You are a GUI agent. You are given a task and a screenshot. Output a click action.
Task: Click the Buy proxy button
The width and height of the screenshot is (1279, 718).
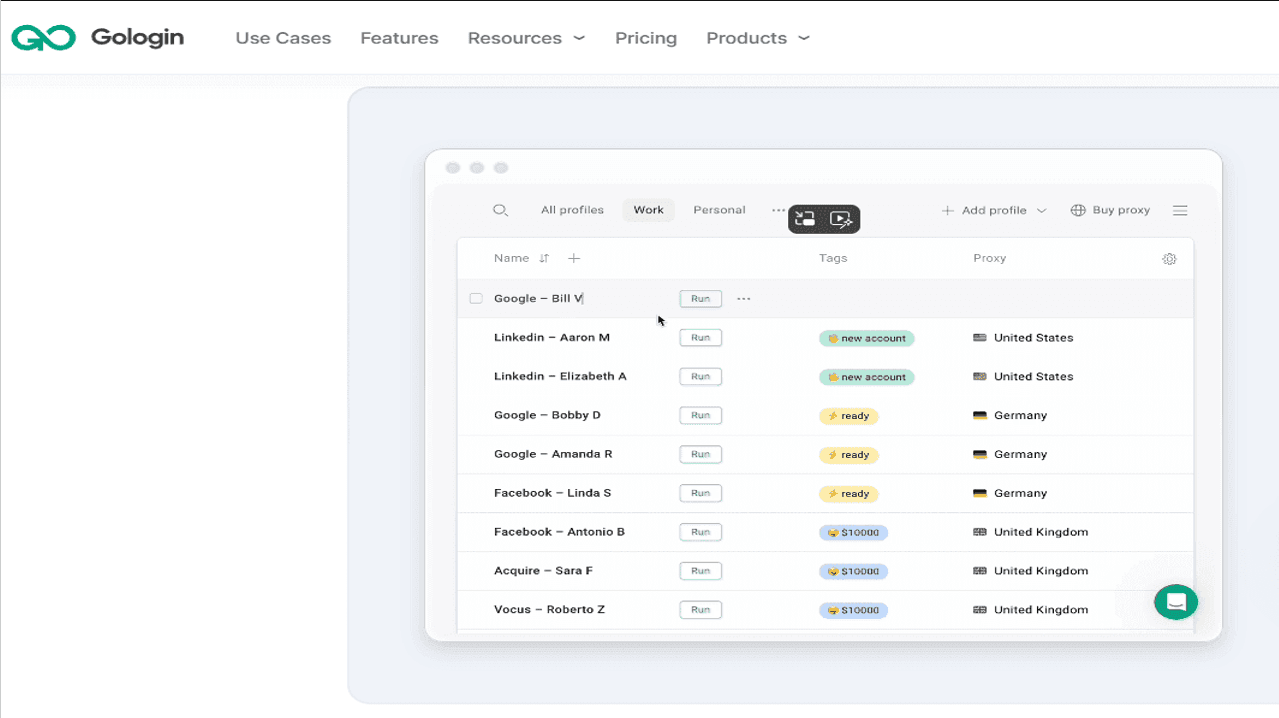tap(1110, 210)
